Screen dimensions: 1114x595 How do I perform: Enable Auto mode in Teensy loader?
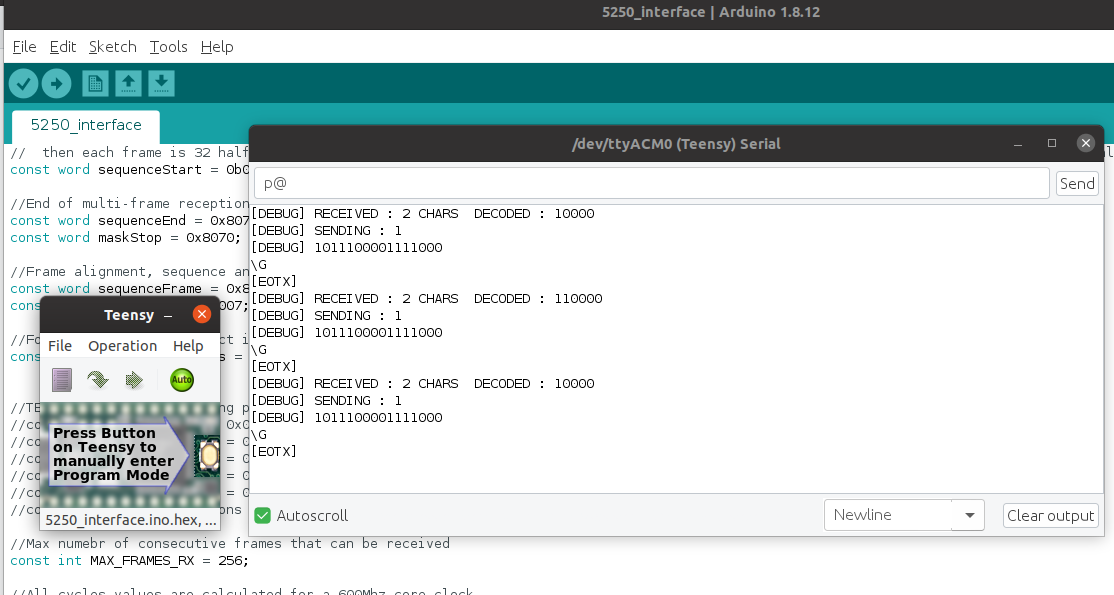click(x=181, y=380)
